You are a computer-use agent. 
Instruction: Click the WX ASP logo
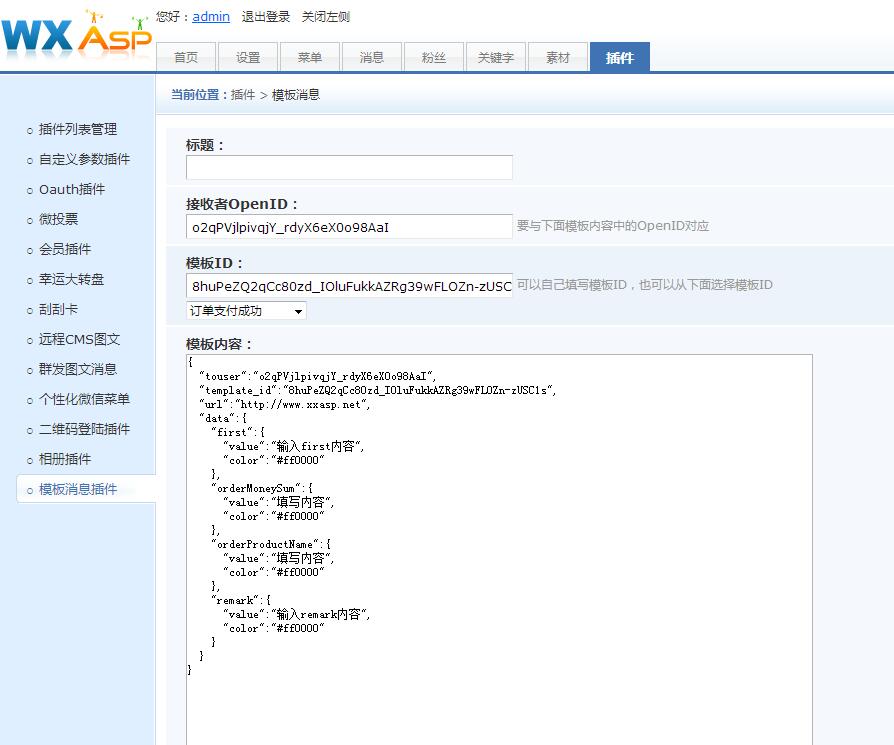click(76, 34)
